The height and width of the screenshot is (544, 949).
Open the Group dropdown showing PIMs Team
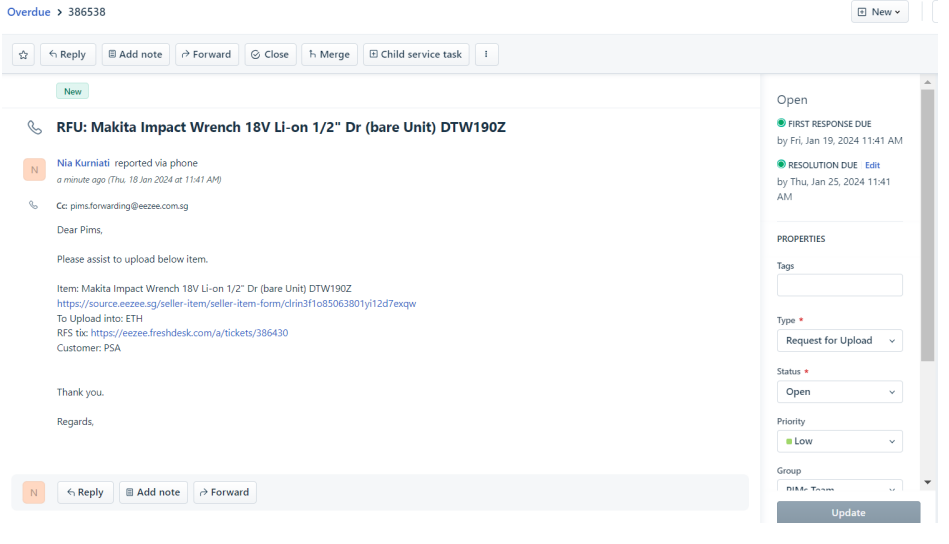839,485
